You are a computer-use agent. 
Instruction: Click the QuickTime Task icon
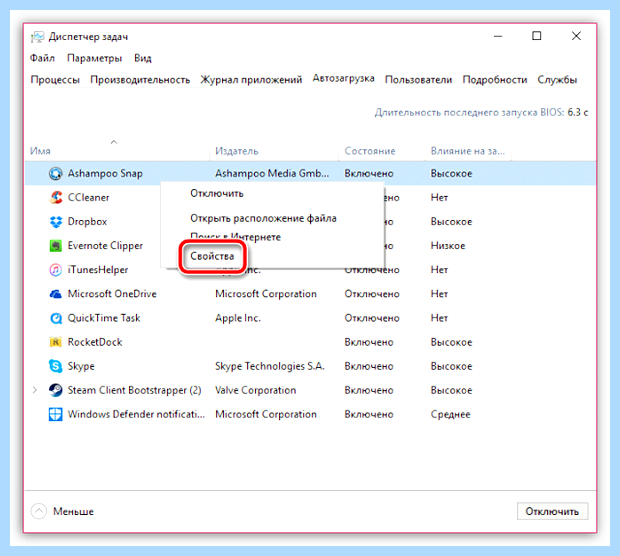click(x=56, y=318)
